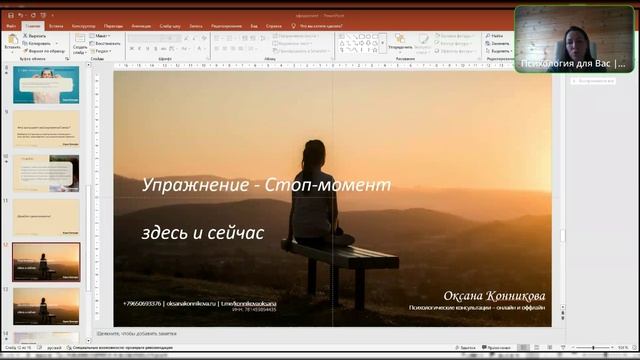Click the Примечания comments button in status bar
The image size is (640, 360).
point(496,348)
